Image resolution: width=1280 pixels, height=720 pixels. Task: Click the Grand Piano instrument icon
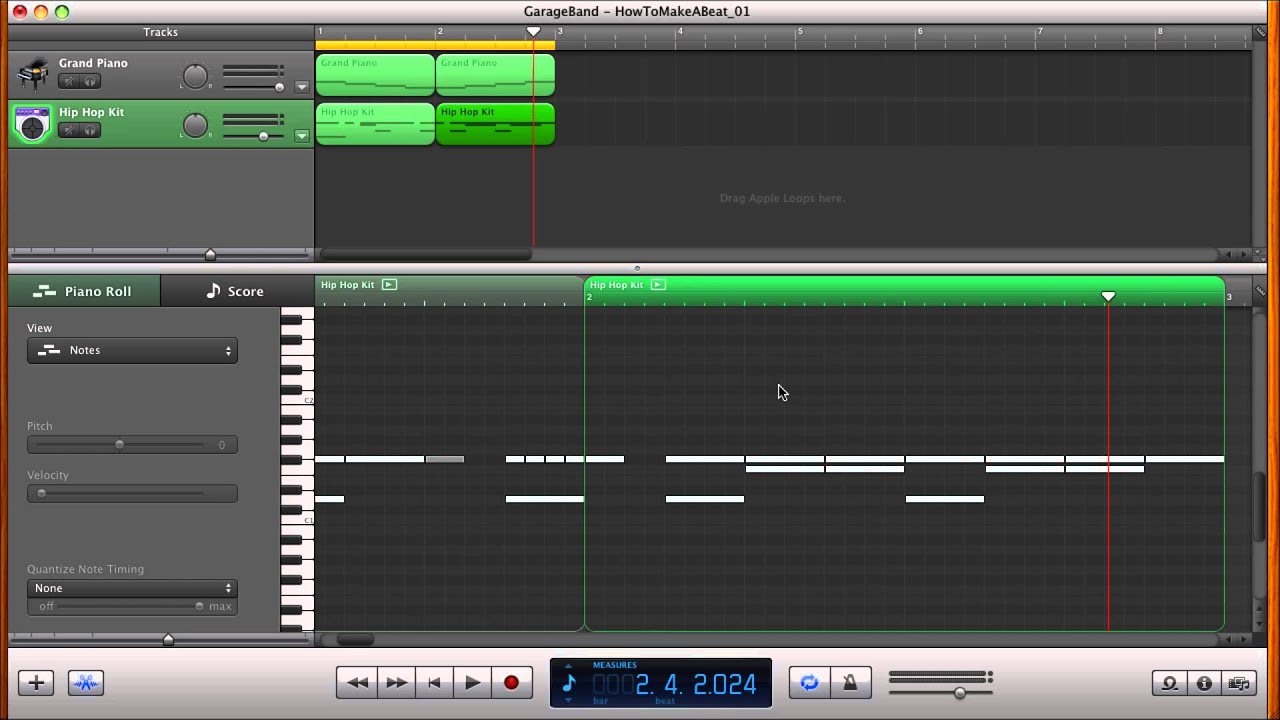click(33, 74)
